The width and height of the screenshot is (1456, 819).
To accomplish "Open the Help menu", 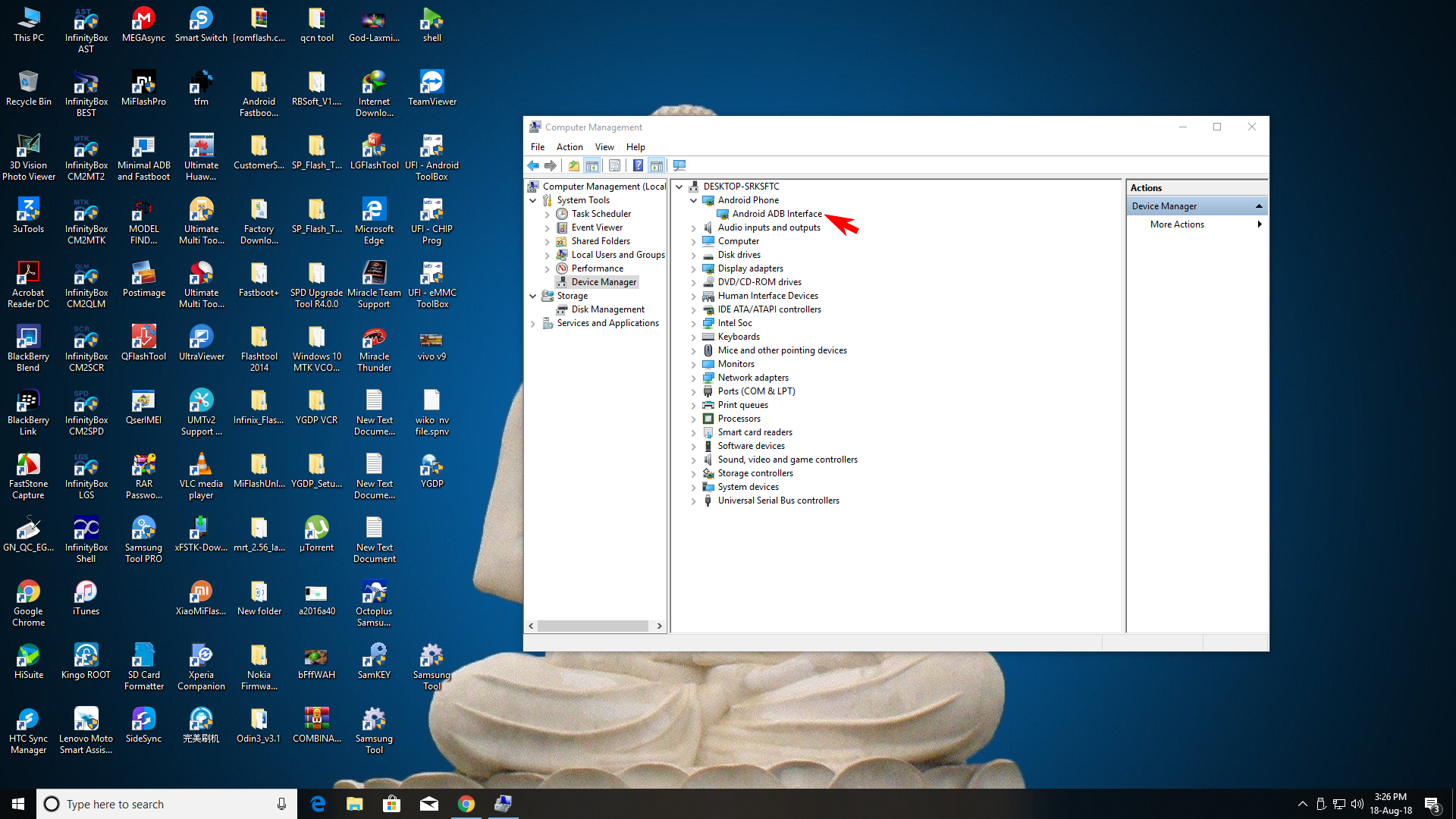I will [x=635, y=147].
